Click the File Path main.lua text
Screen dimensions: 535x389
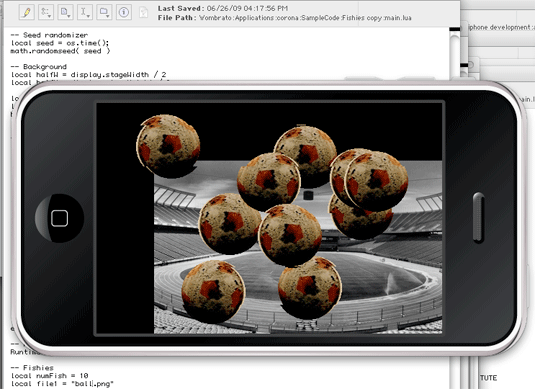click(x=285, y=18)
